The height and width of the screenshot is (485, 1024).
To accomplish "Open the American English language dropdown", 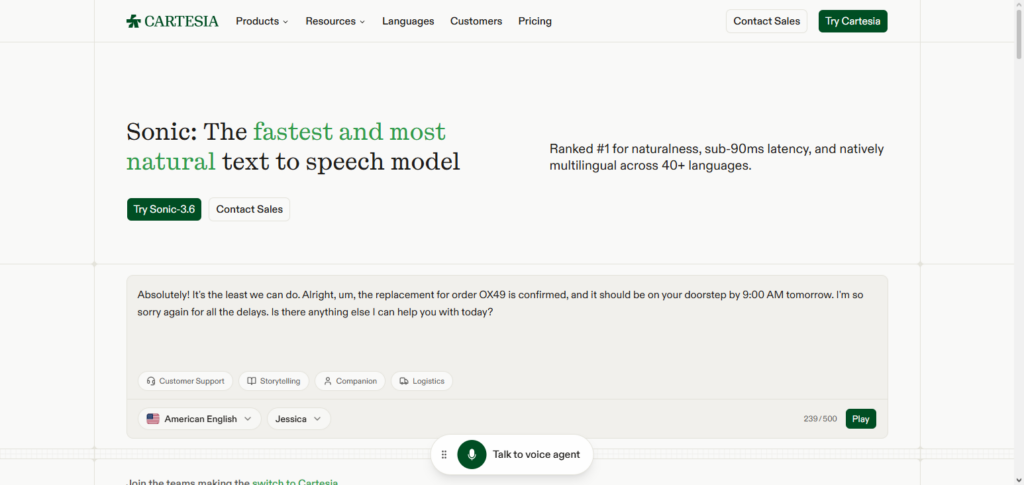I will [199, 419].
